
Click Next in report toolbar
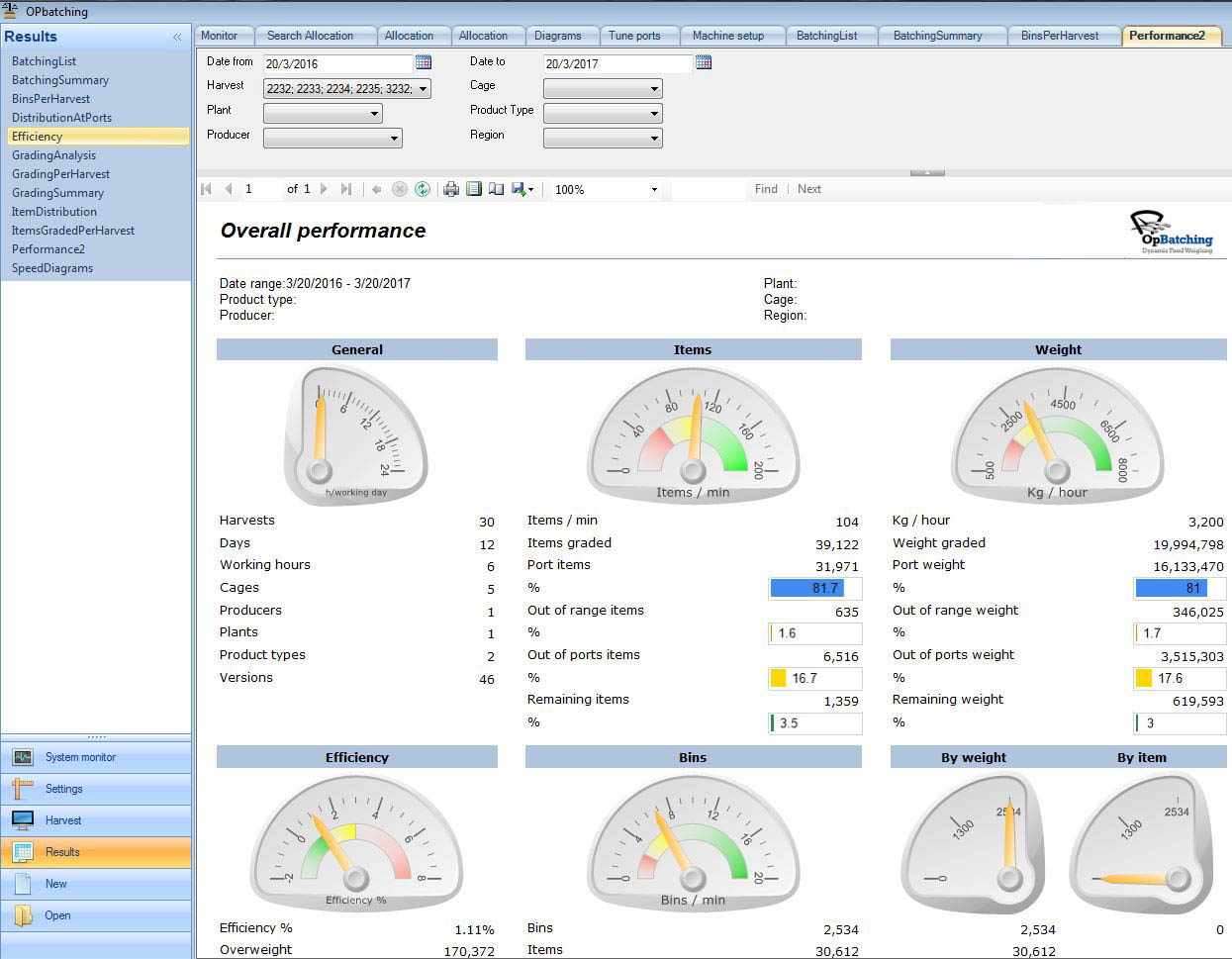click(x=809, y=189)
